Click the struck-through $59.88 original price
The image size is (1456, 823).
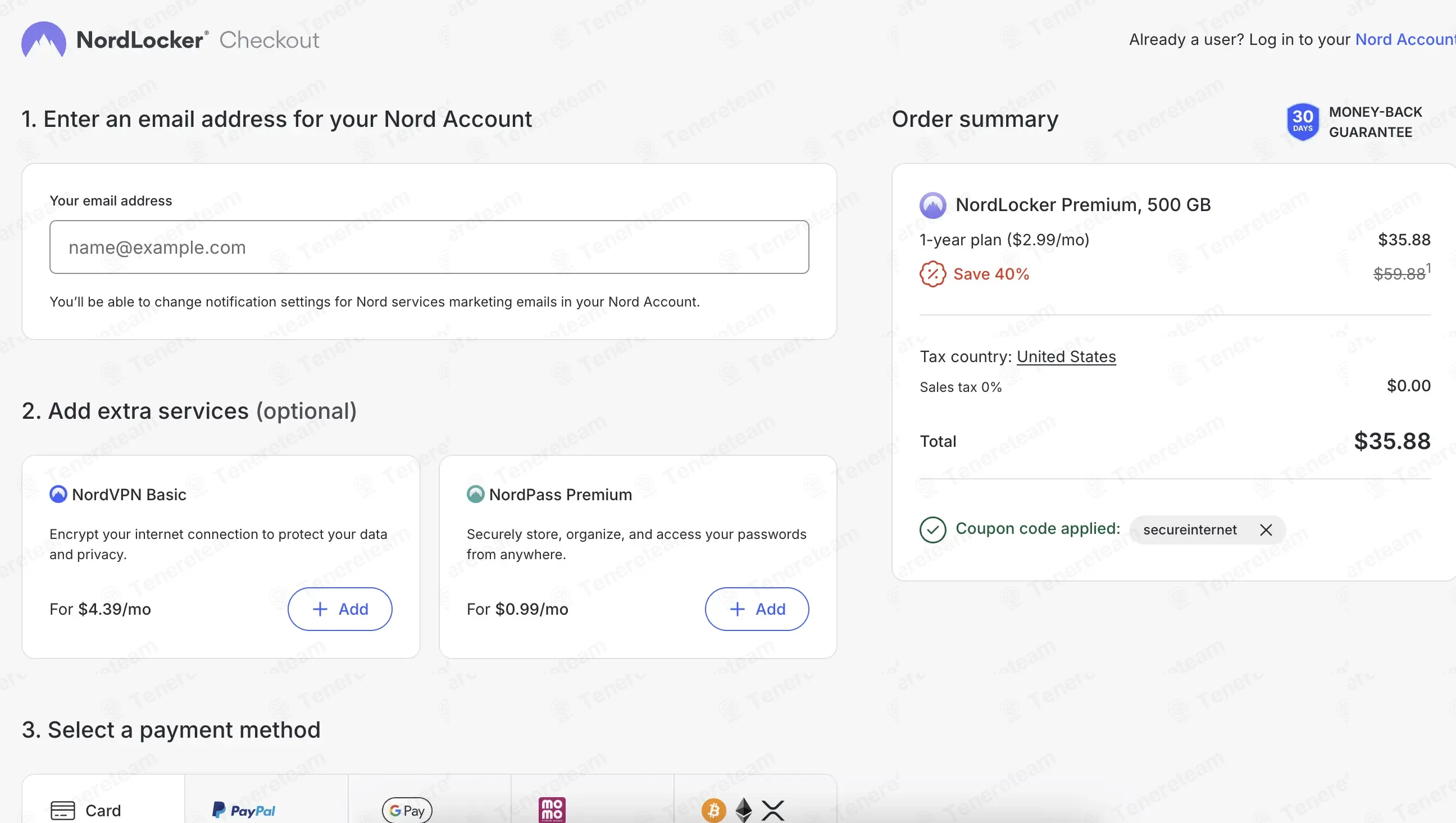[x=1399, y=274]
